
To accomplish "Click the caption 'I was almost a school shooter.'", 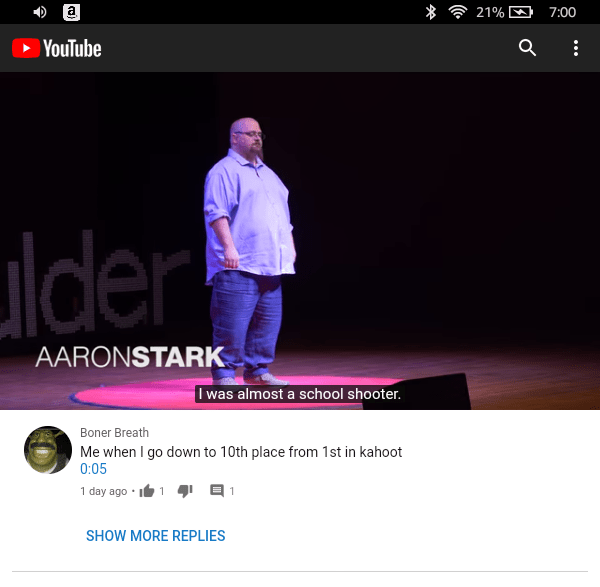I will point(300,394).
